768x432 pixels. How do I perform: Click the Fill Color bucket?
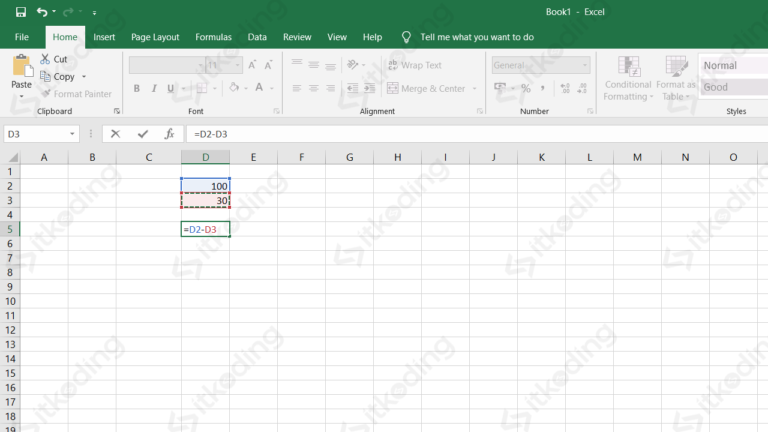click(234, 88)
